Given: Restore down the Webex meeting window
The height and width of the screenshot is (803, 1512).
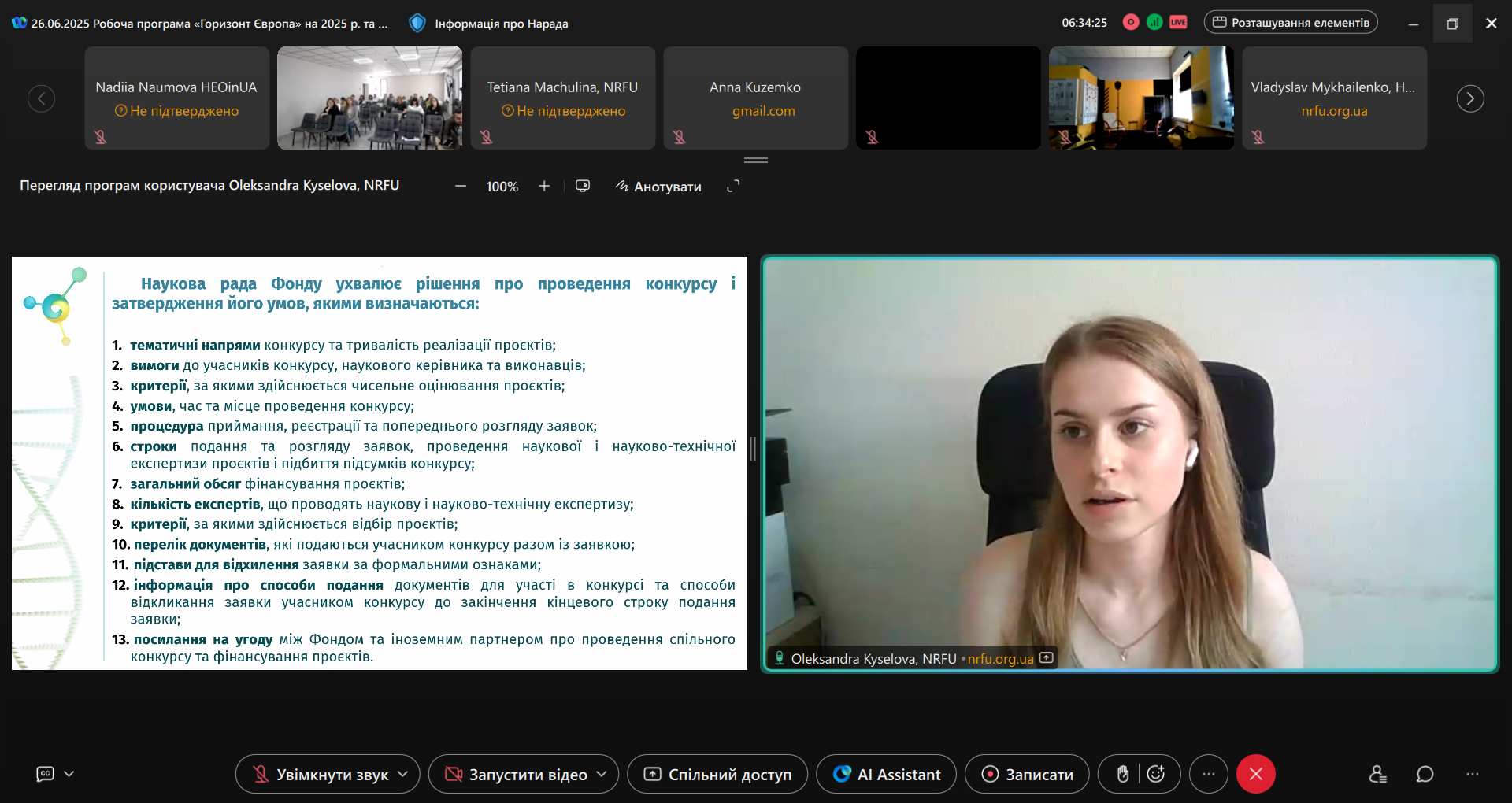Looking at the screenshot, I should click(x=1452, y=24).
